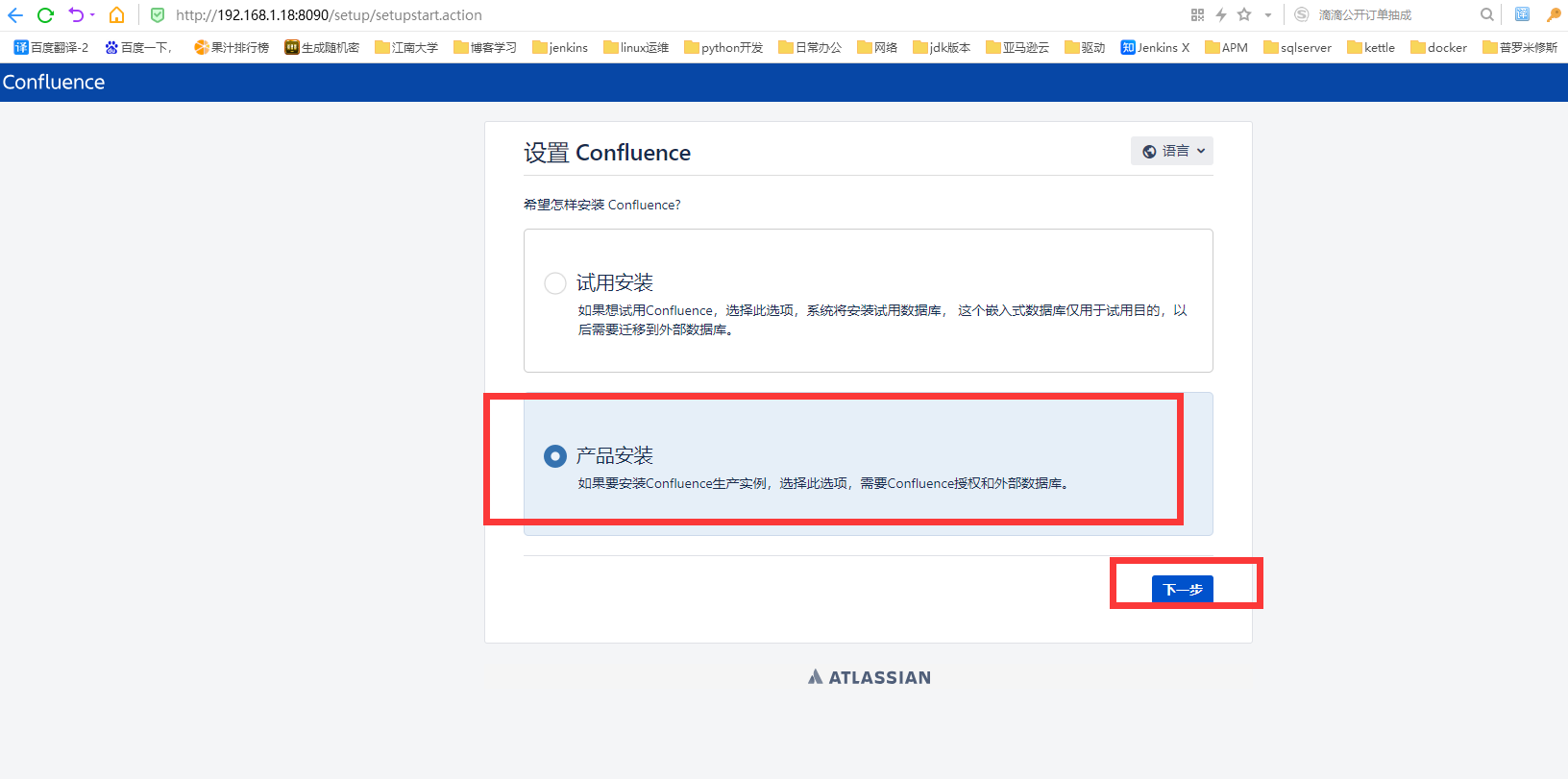The width and height of the screenshot is (1568, 779).
Task: Click the 下一步 button
Action: [1182, 589]
